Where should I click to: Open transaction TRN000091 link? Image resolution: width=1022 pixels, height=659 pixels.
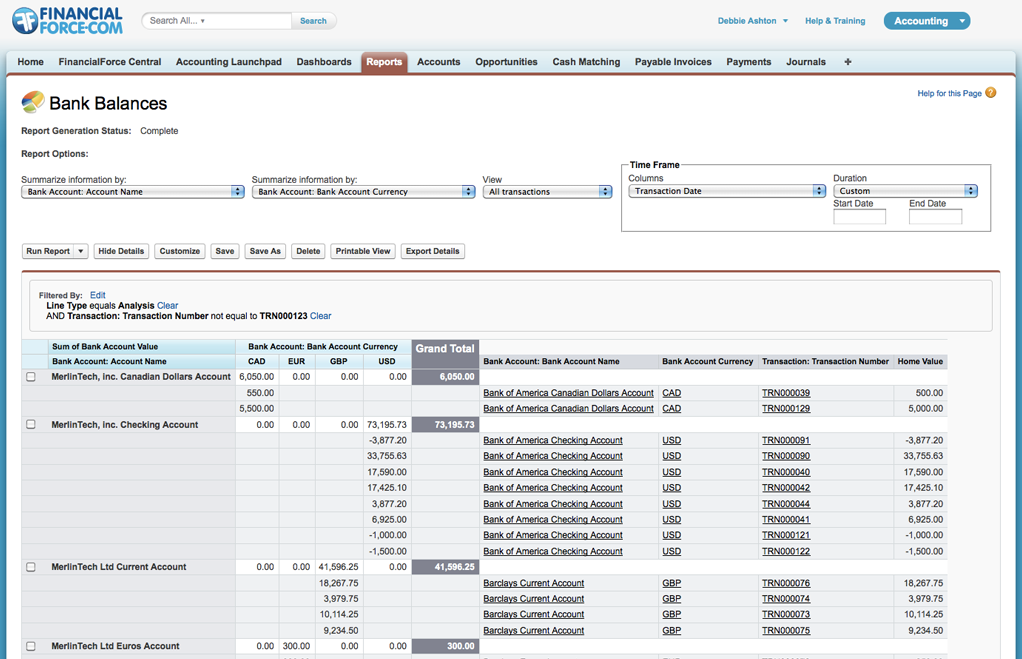coord(786,441)
